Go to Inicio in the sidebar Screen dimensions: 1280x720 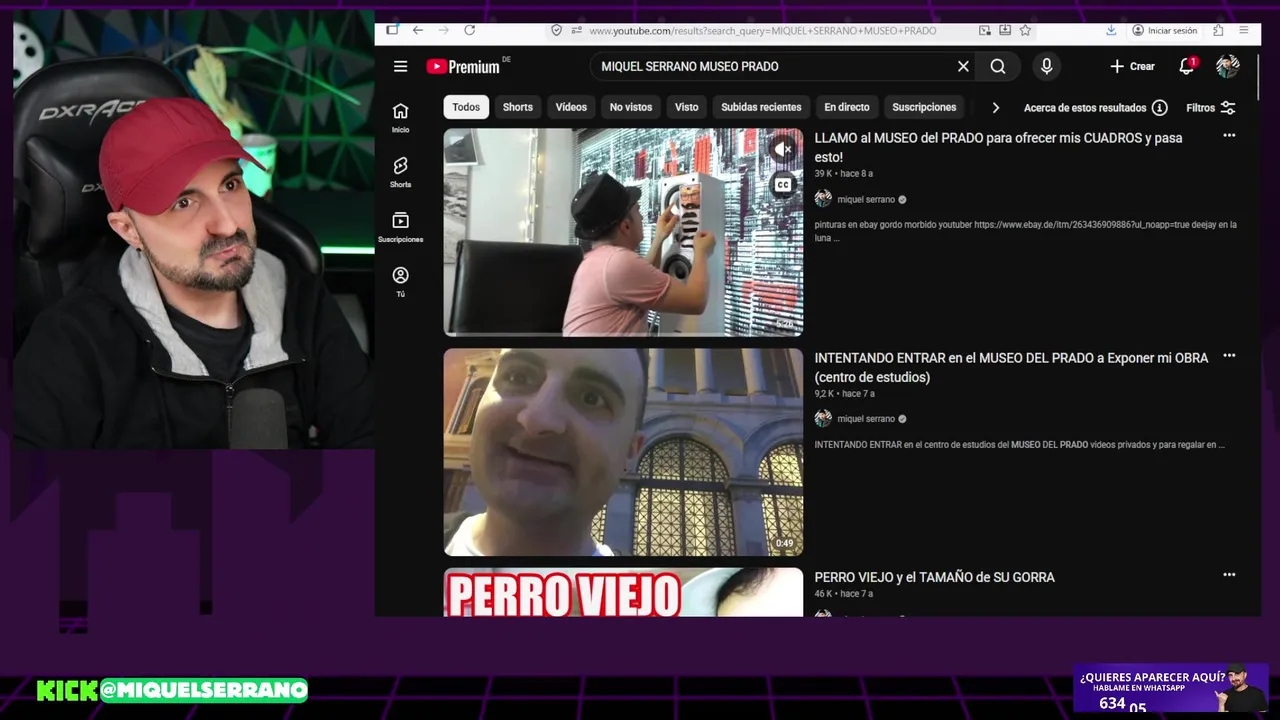400,118
